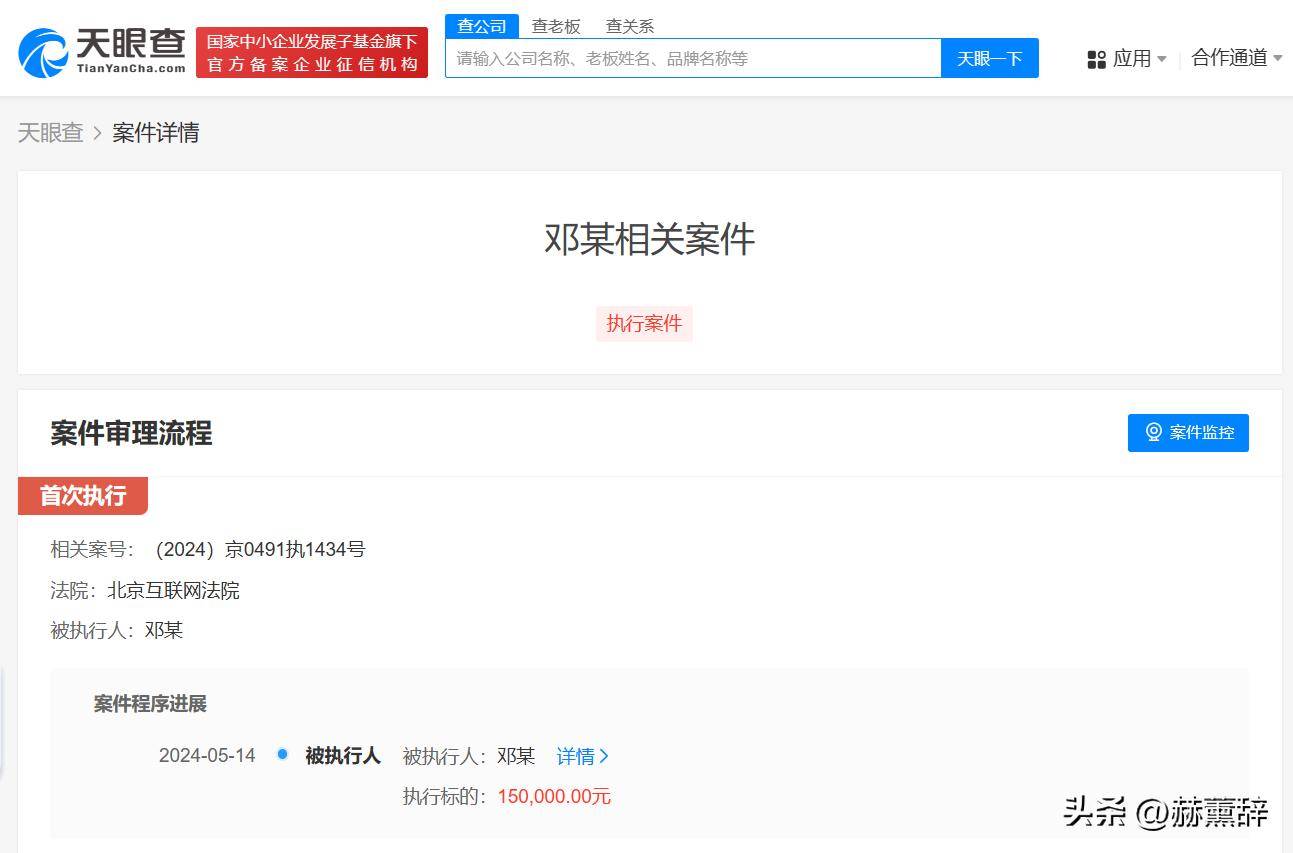Viewport: 1293px width, 853px height.
Task: Click the 案件详情 breadcrumb
Action: click(156, 132)
